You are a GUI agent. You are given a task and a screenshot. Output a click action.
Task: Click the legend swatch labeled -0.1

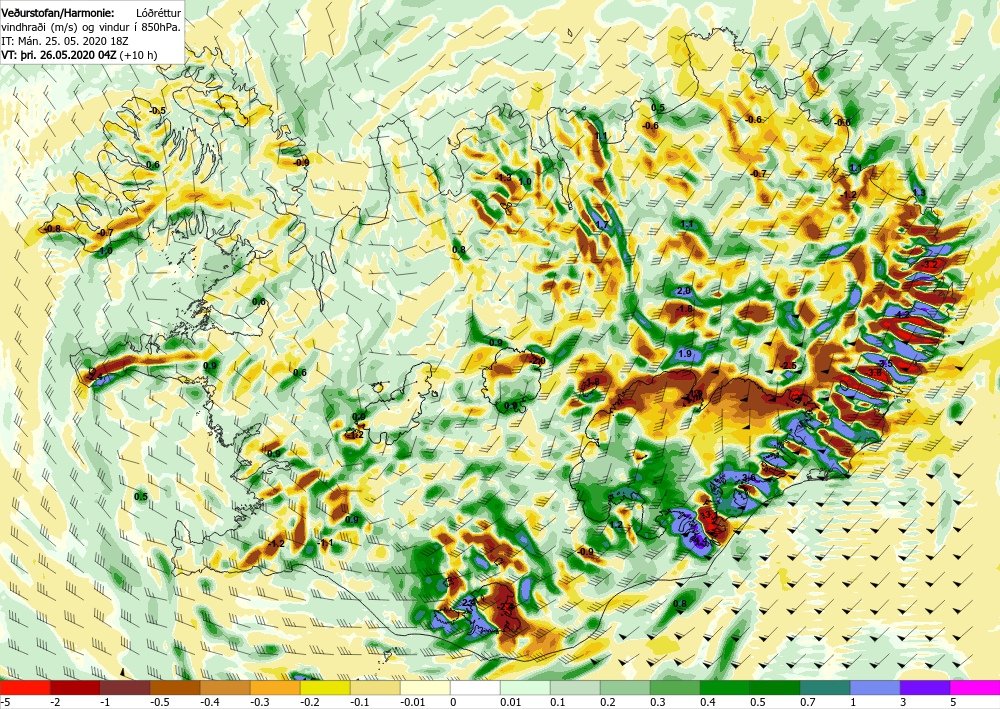click(x=375, y=687)
